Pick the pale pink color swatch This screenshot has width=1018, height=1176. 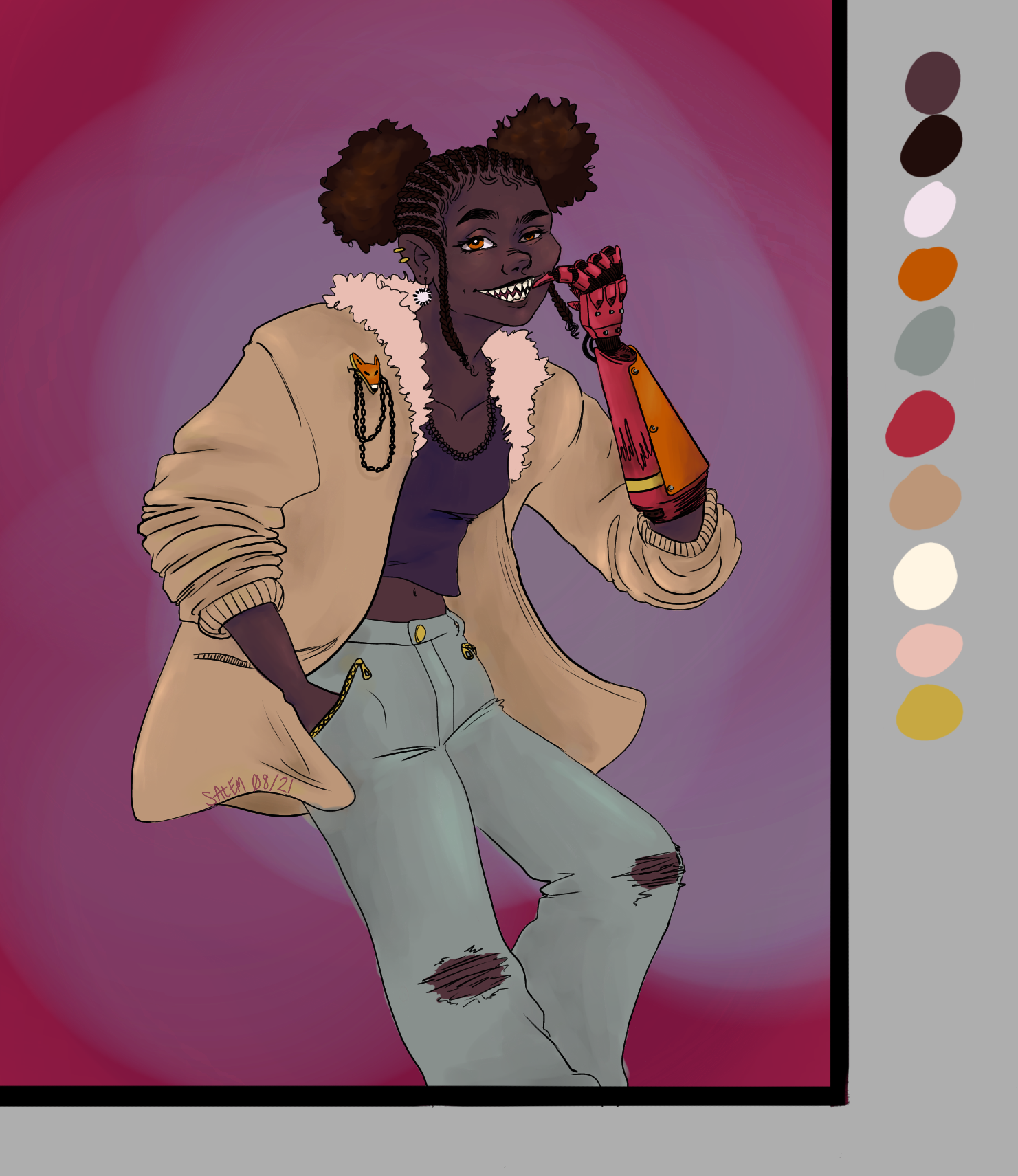[x=929, y=650]
